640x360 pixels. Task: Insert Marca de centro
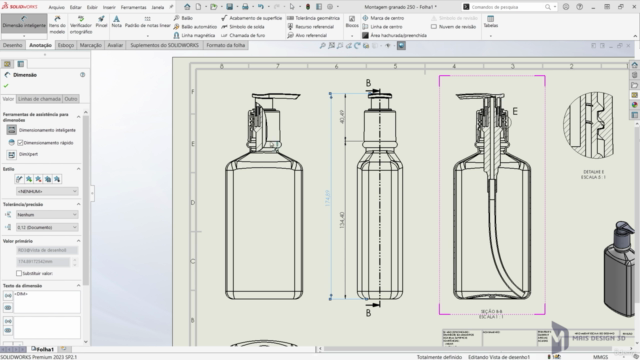[383, 18]
